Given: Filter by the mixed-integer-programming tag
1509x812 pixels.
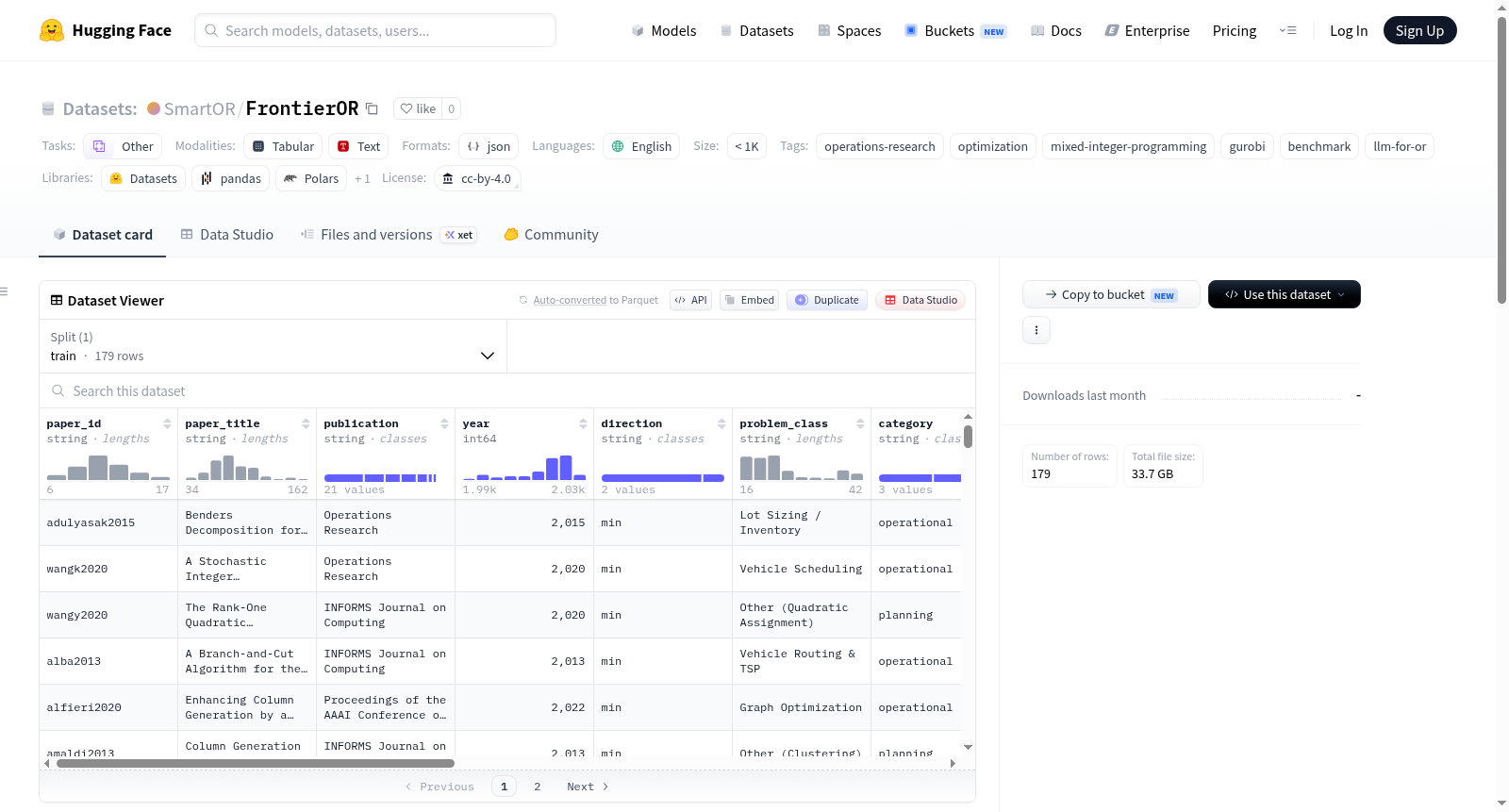Looking at the screenshot, I should click(1128, 146).
